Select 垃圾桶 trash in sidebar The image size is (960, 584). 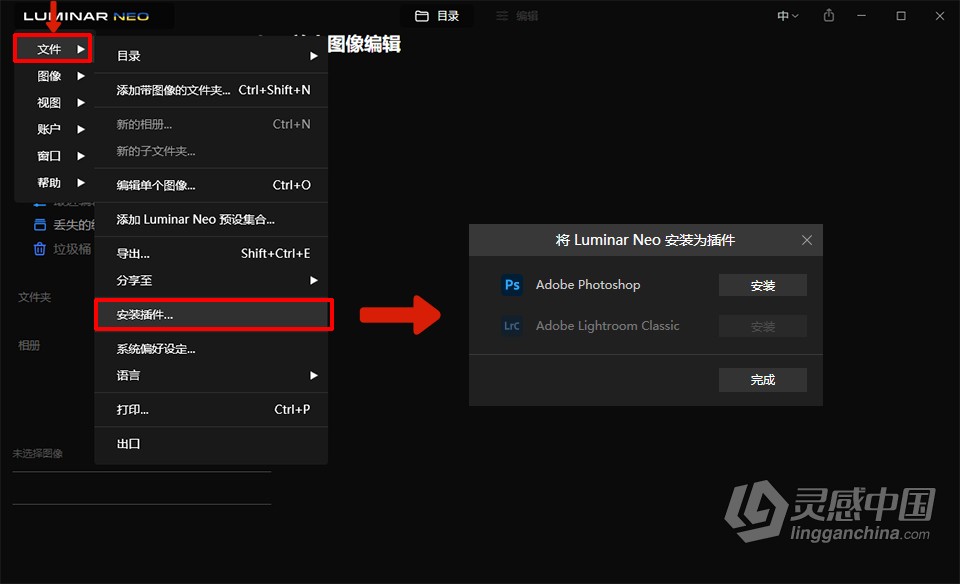point(62,249)
